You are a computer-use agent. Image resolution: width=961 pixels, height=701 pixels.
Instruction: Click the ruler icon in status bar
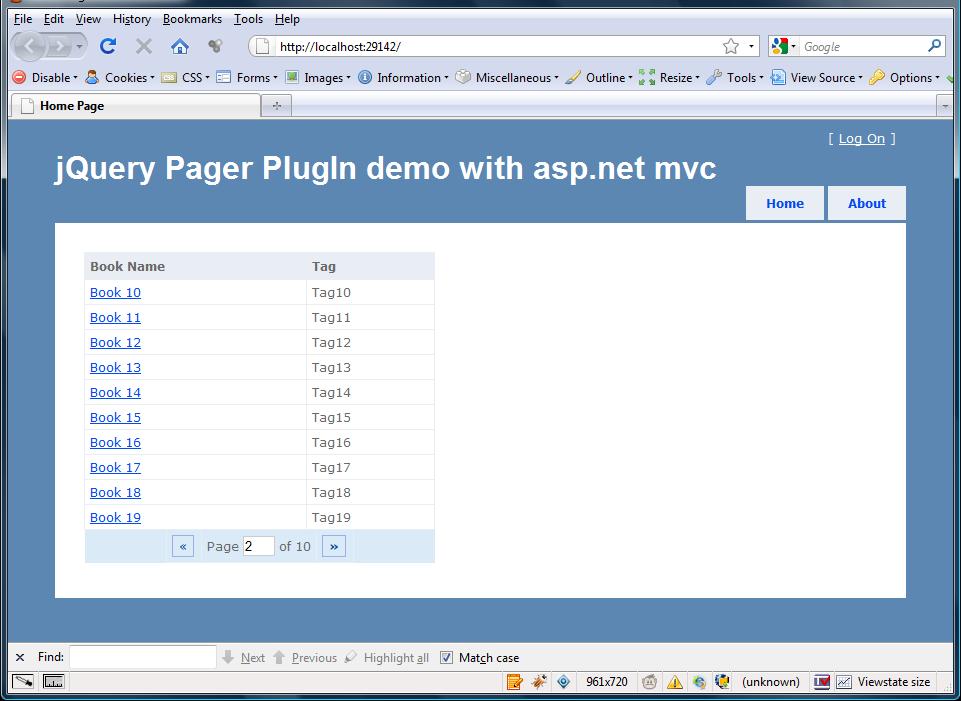(x=53, y=681)
